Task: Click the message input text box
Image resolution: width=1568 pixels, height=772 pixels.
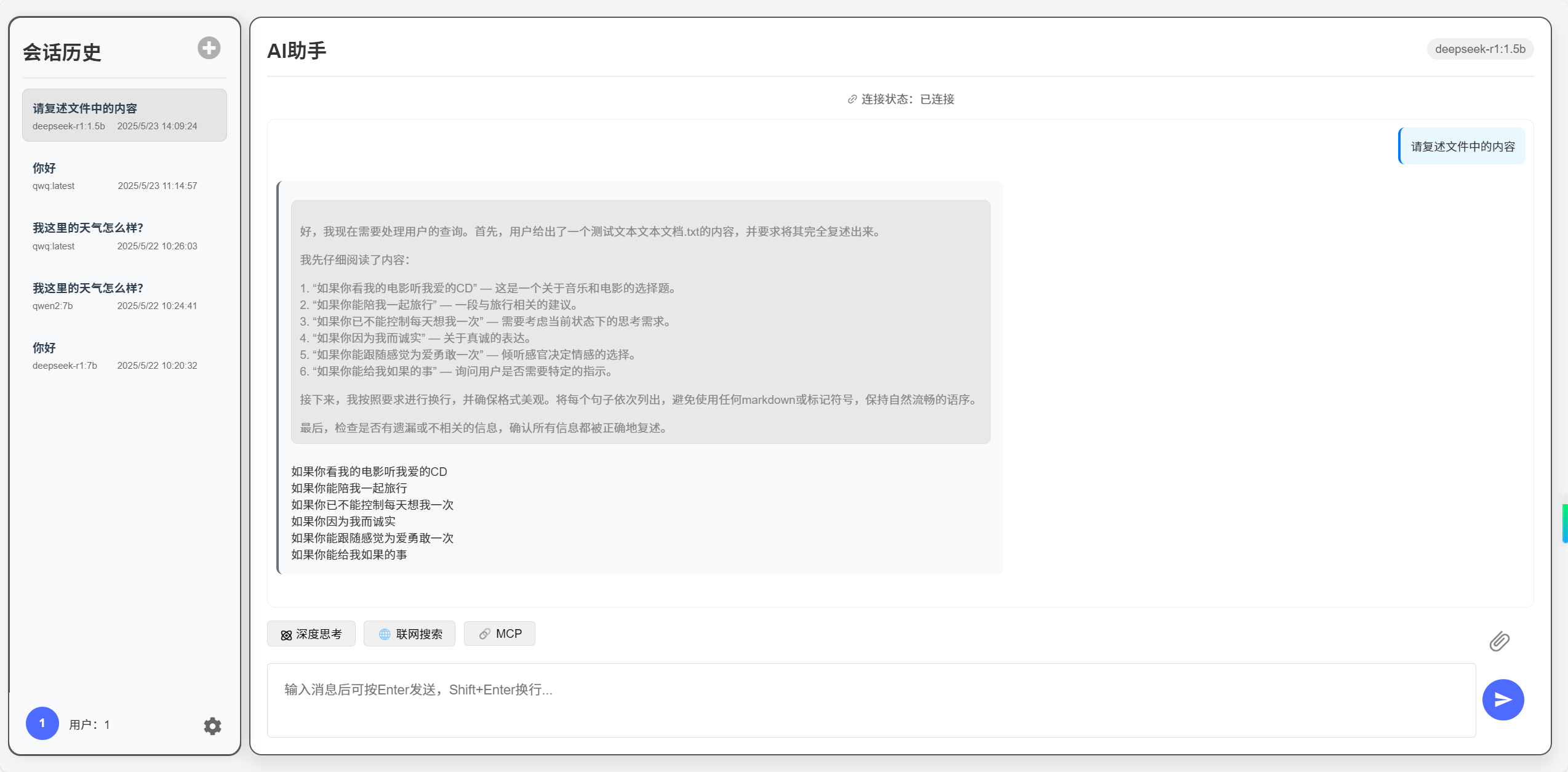Action: tap(870, 700)
